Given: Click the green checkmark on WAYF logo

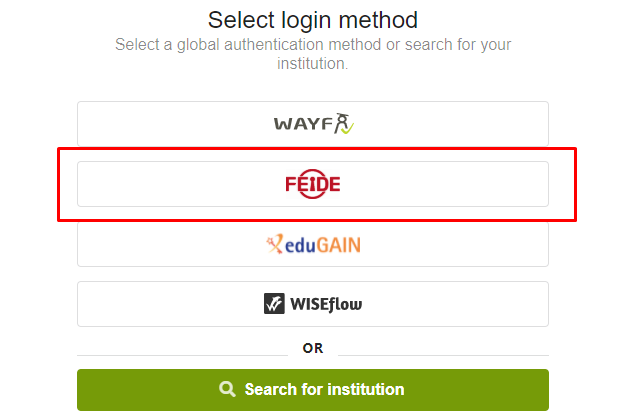Looking at the screenshot, I should (348, 129).
